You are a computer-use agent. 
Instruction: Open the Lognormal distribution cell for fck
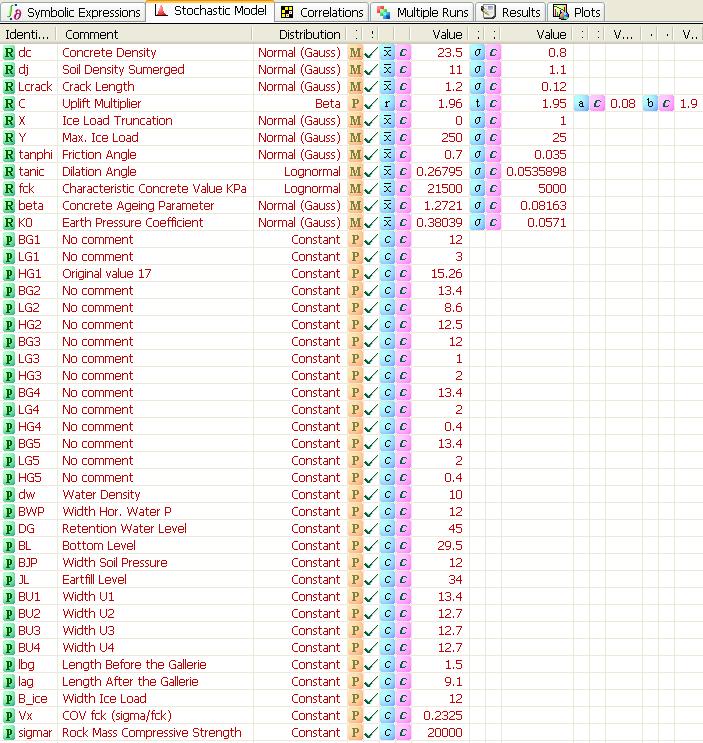point(299,189)
